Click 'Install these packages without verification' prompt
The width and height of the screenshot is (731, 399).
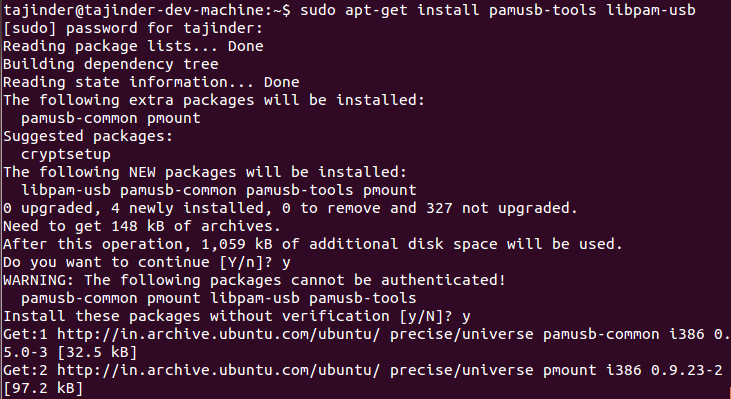[228, 316]
